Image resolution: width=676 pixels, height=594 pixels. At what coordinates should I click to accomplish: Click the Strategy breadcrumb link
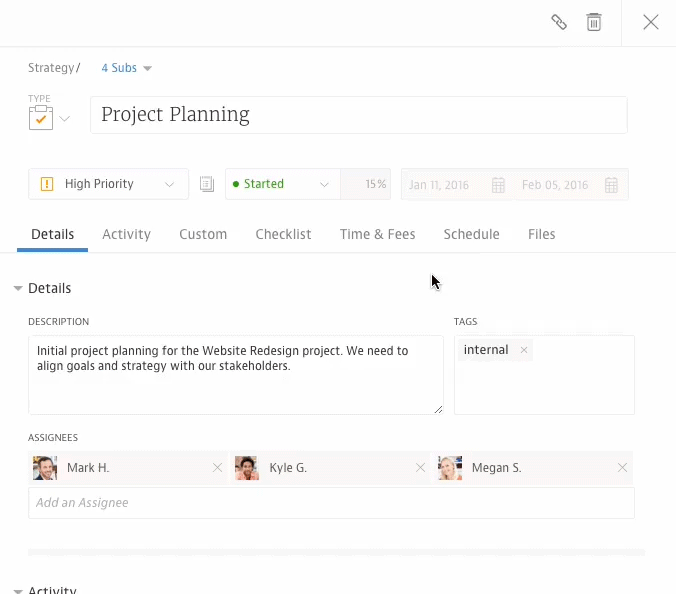click(51, 68)
